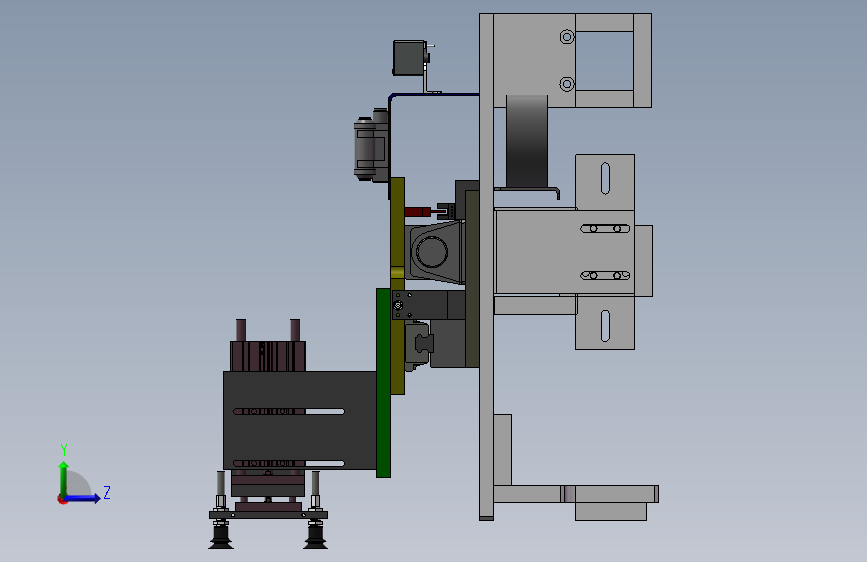The height and width of the screenshot is (562, 867).
Task: Click the green Y axis arrow of triad
Action: coord(64,478)
